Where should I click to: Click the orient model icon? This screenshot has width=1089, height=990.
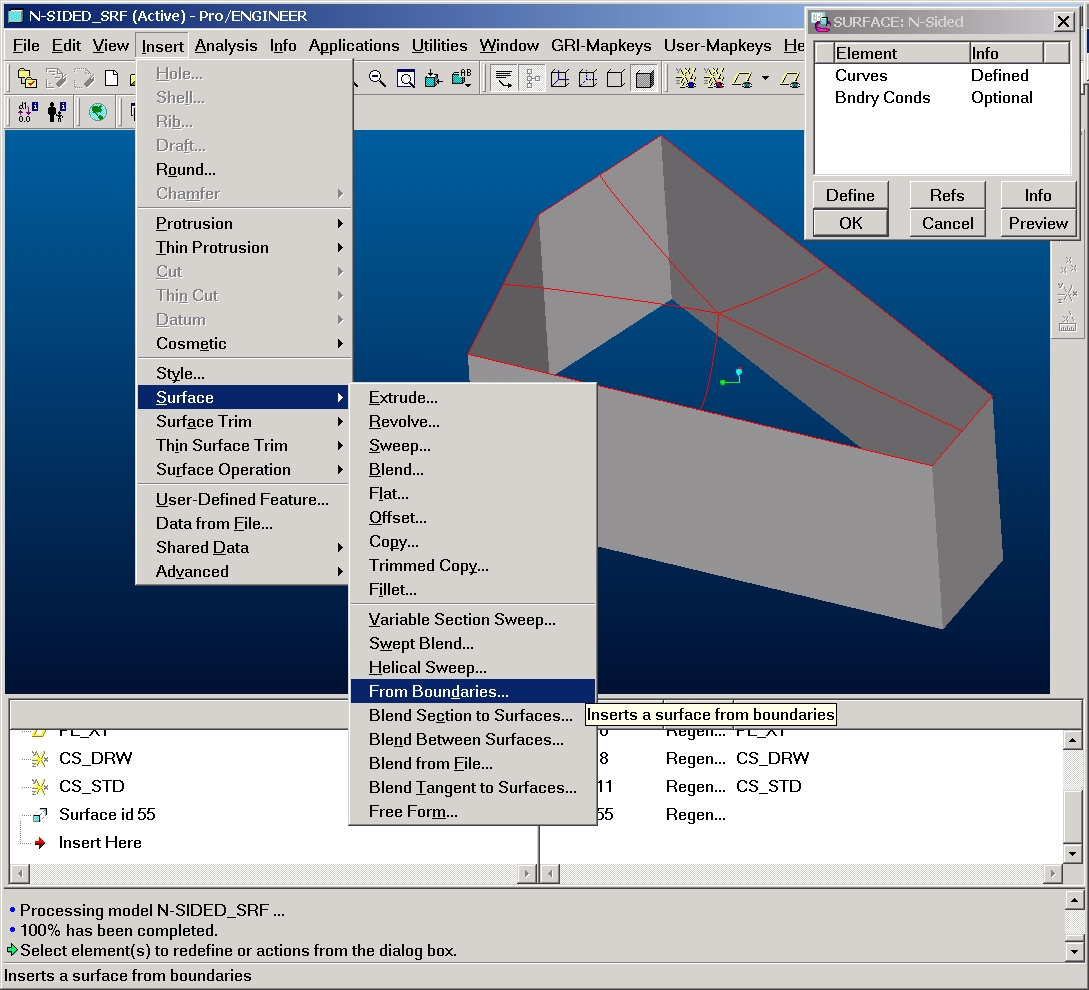[x=433, y=79]
